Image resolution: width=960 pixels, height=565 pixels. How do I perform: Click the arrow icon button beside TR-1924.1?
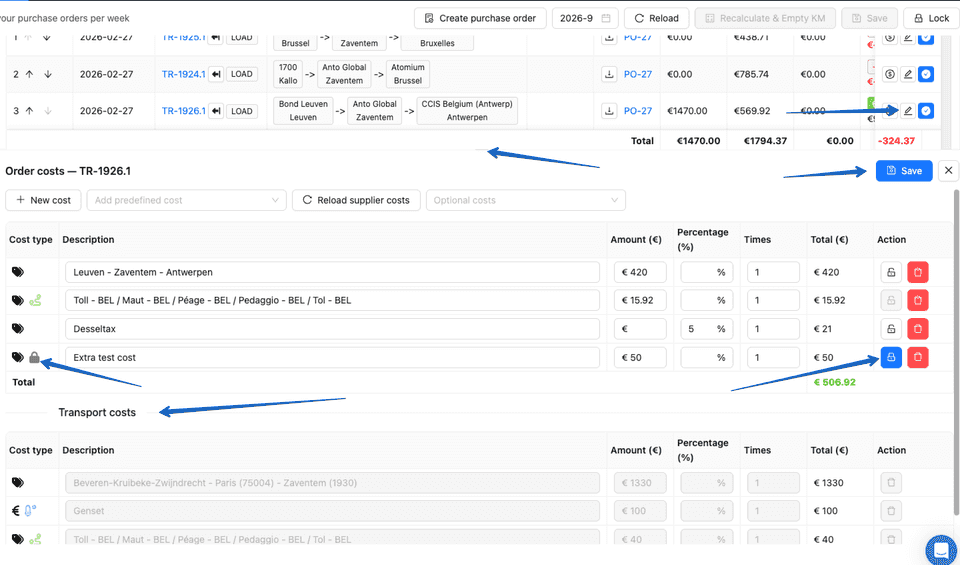[x=216, y=74]
